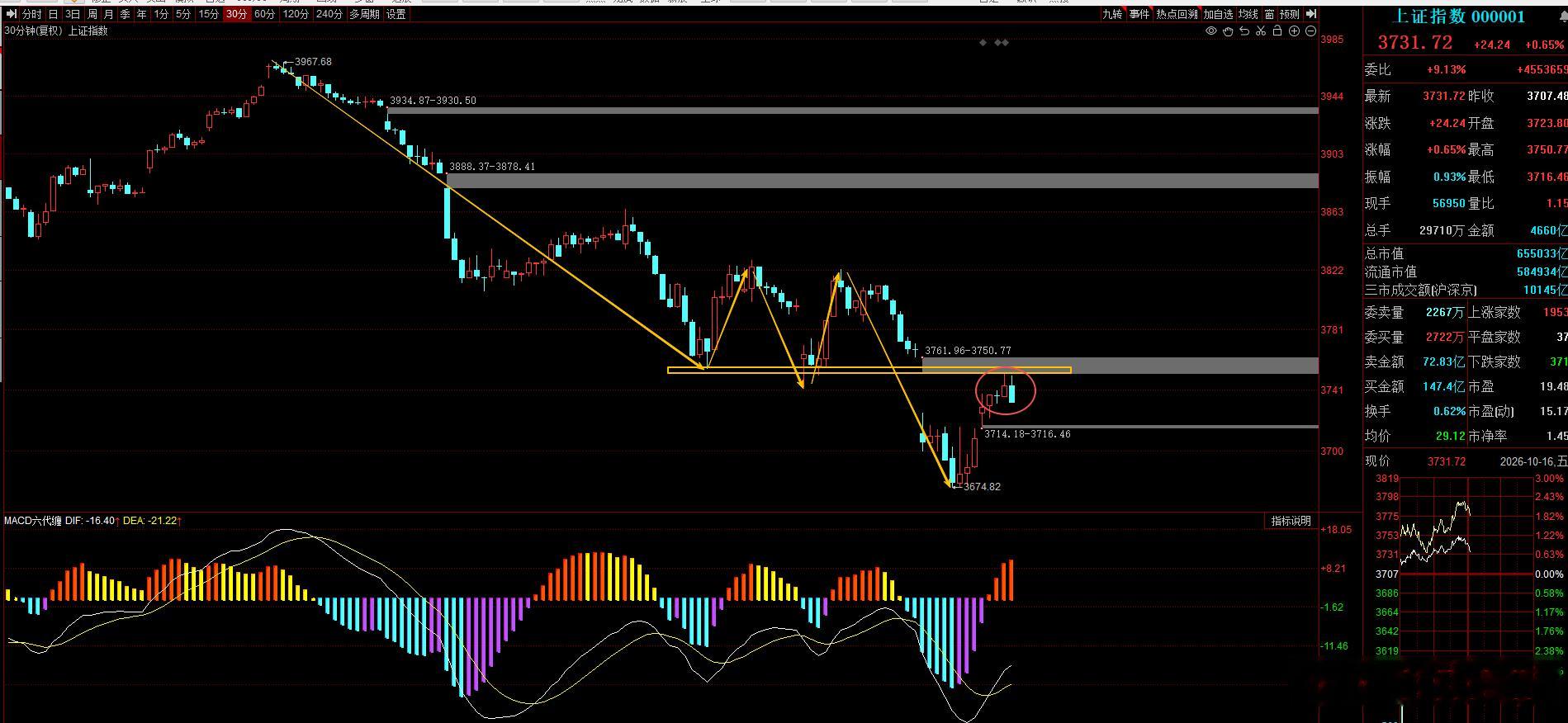Click the undo arrow icon above the chart
This screenshot has height=723, width=1568.
coord(1244,31)
